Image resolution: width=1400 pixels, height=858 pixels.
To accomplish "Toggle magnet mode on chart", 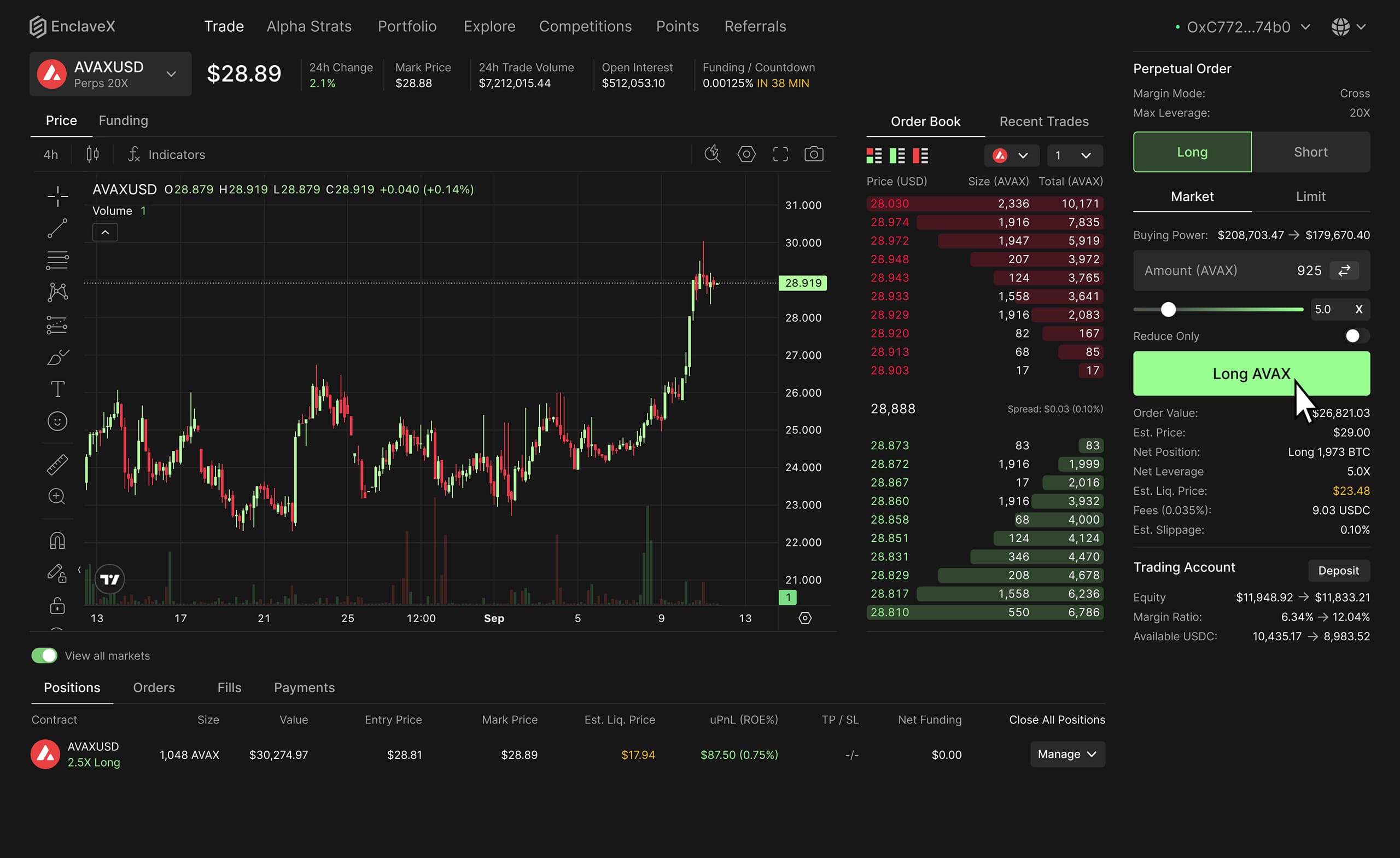I will [57, 540].
